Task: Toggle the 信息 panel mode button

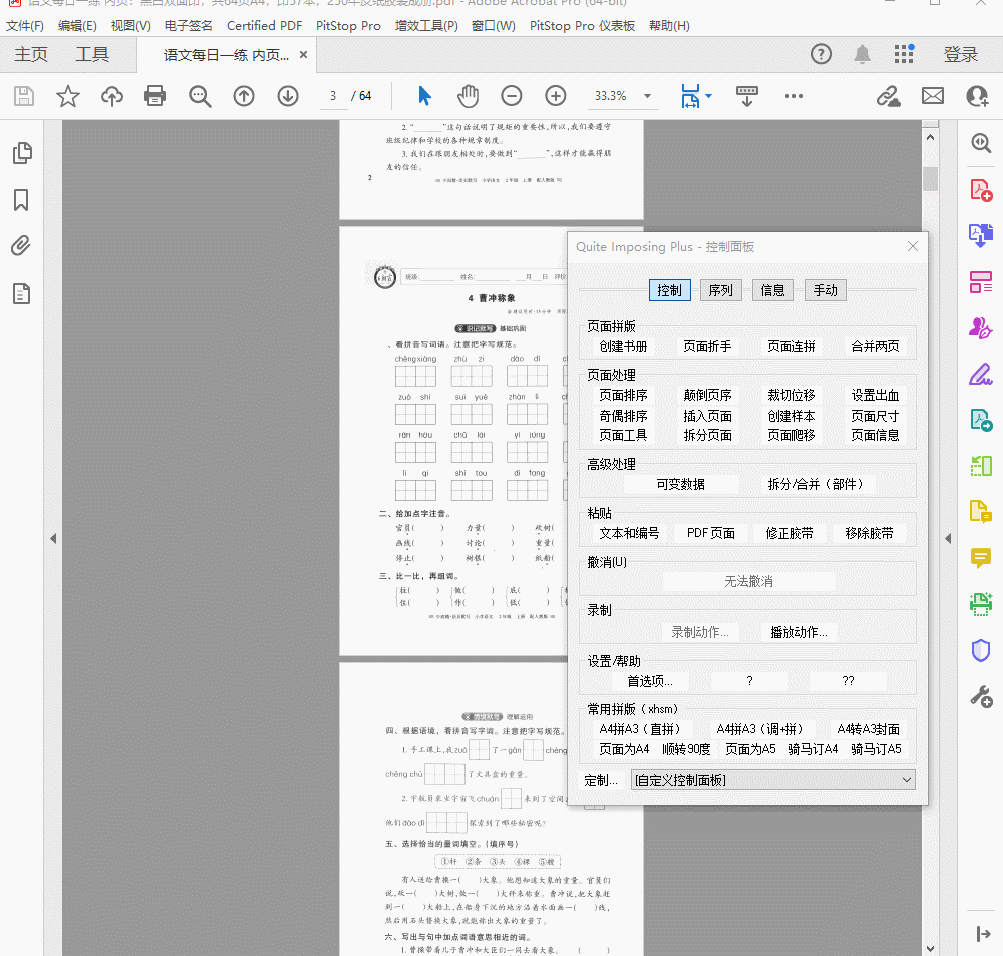Action: click(x=772, y=290)
